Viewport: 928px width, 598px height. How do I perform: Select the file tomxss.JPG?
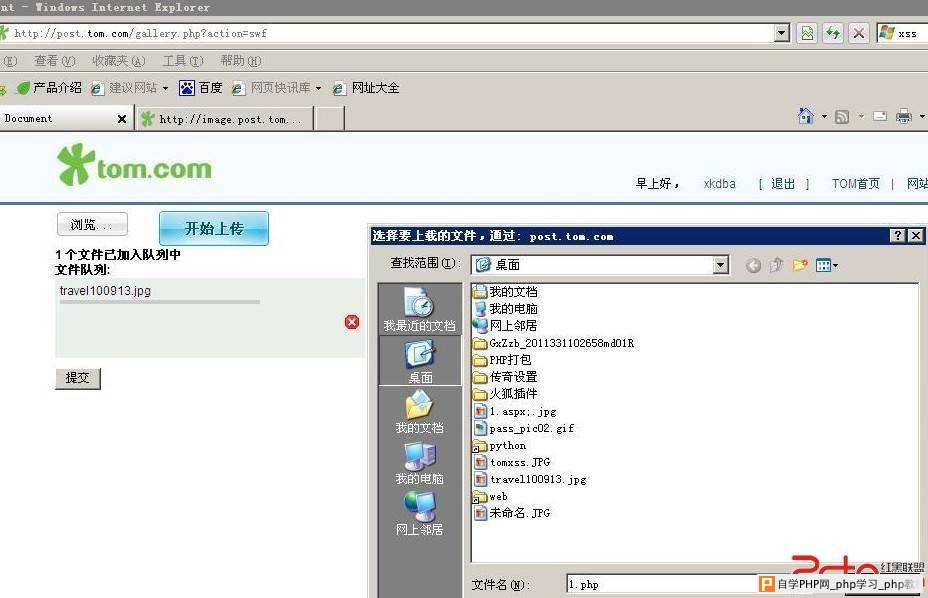pos(513,462)
